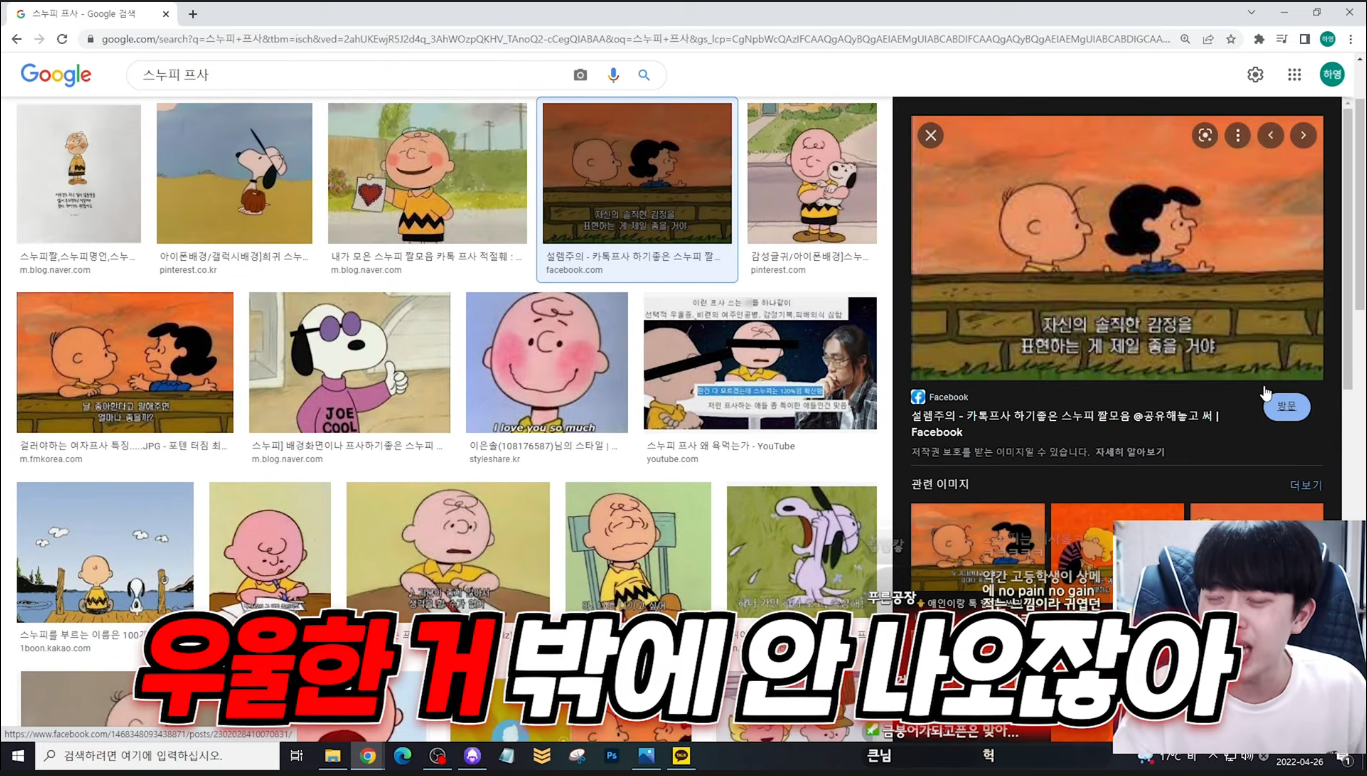The image size is (1367, 776).
Task: Open the Facebook source link in preview
Action: [x=940, y=397]
